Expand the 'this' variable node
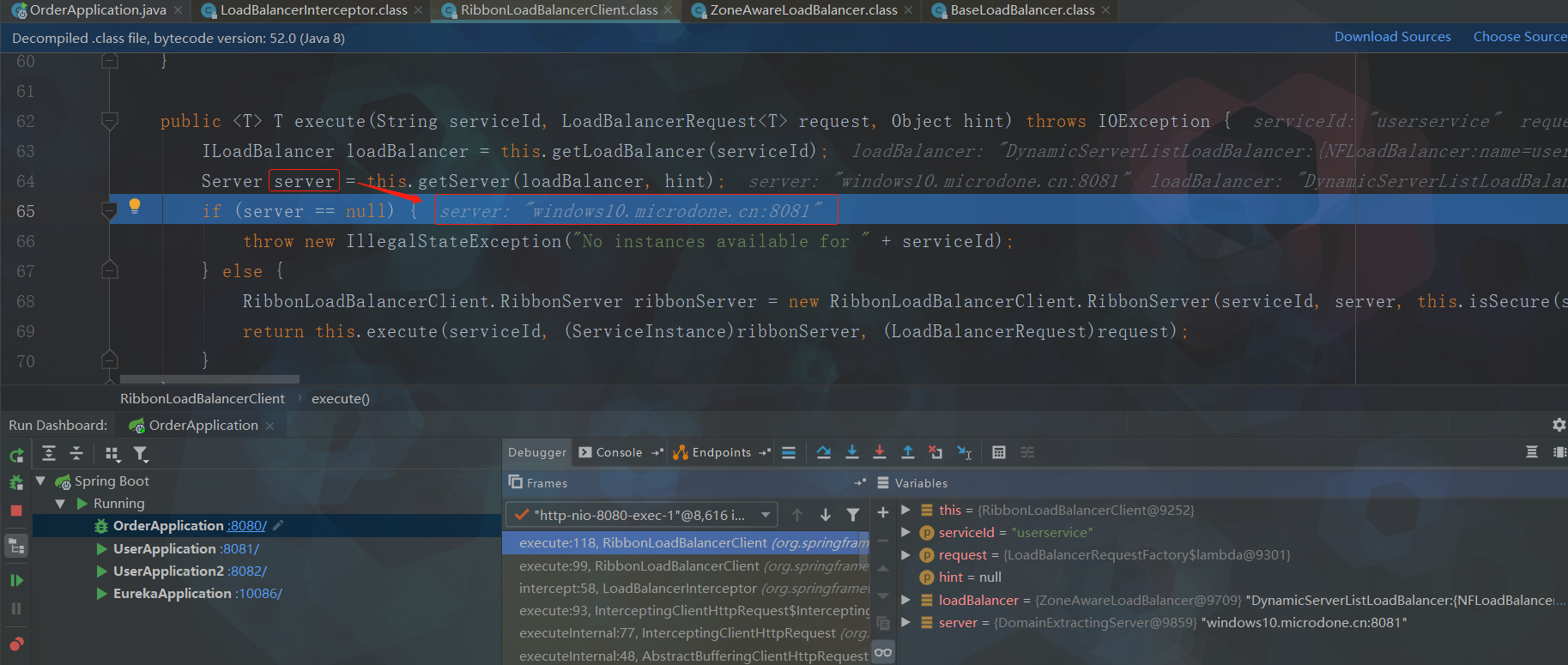This screenshot has height=665, width=1568. click(x=905, y=510)
